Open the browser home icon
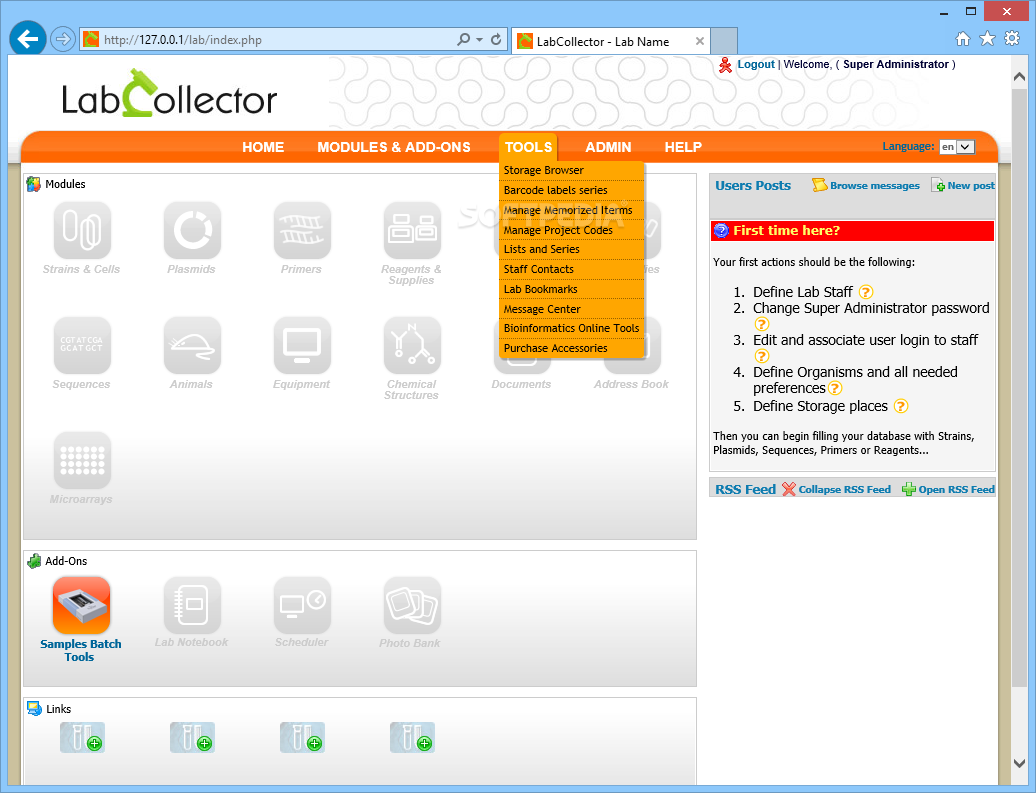This screenshot has width=1036, height=793. tap(963, 39)
